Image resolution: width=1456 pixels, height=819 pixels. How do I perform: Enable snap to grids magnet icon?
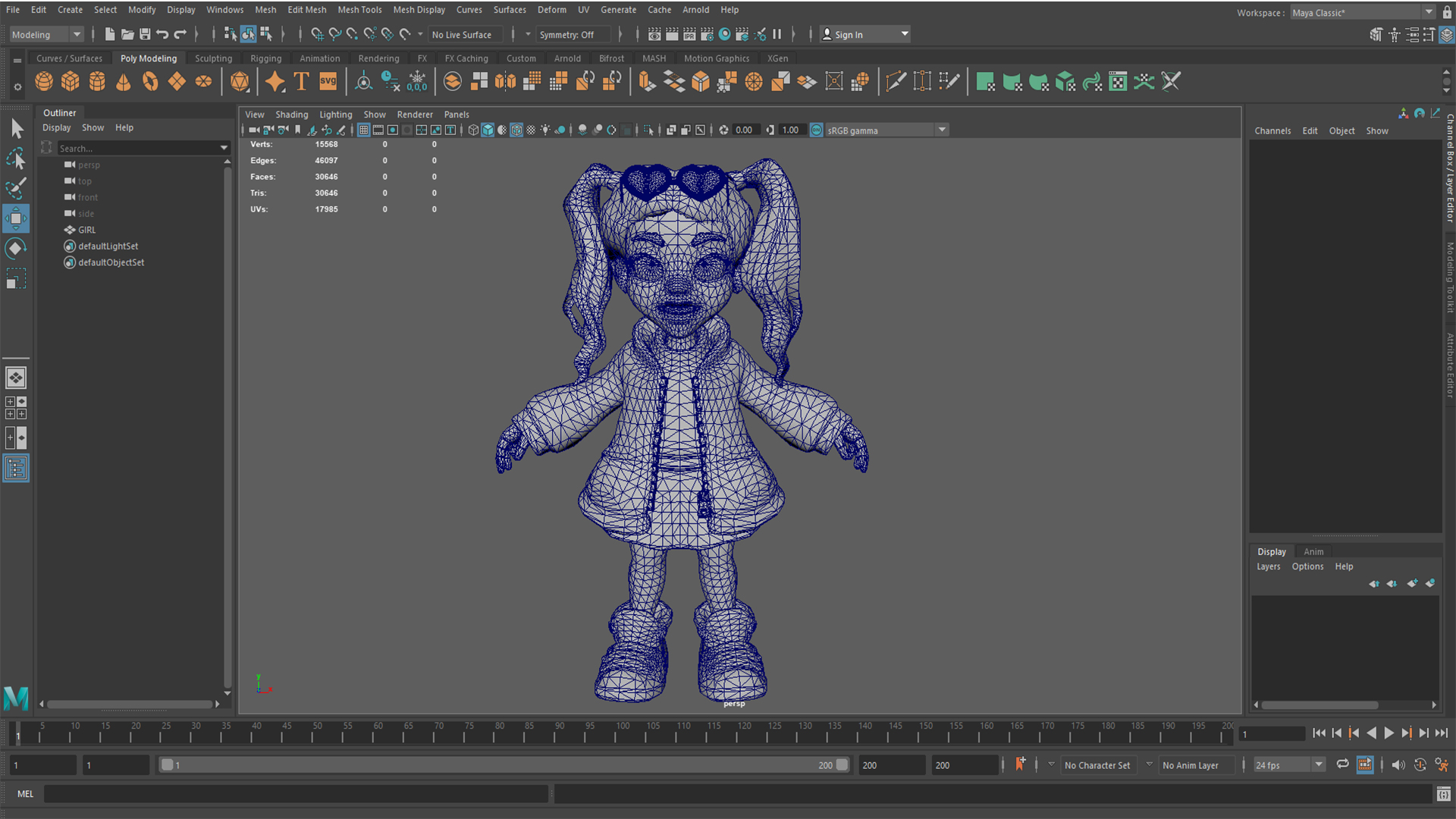318,34
